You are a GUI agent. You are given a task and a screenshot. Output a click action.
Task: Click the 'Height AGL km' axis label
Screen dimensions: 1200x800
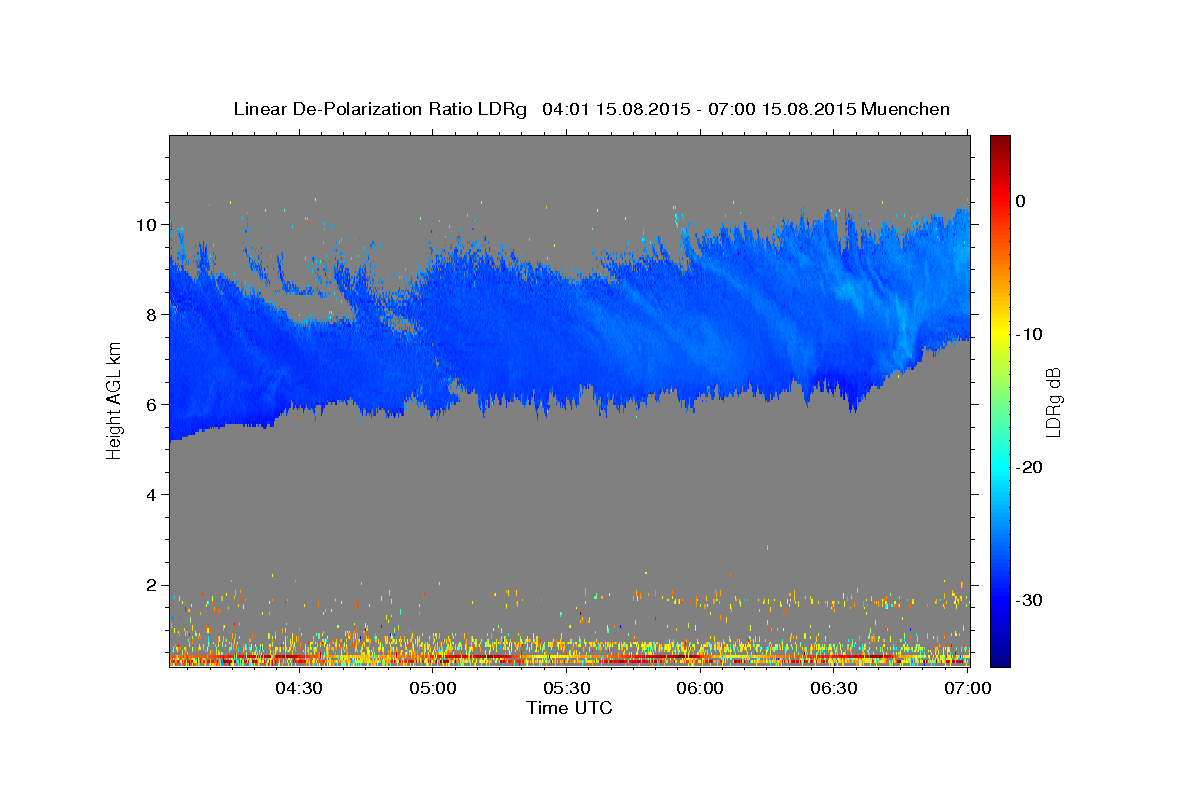(x=114, y=400)
